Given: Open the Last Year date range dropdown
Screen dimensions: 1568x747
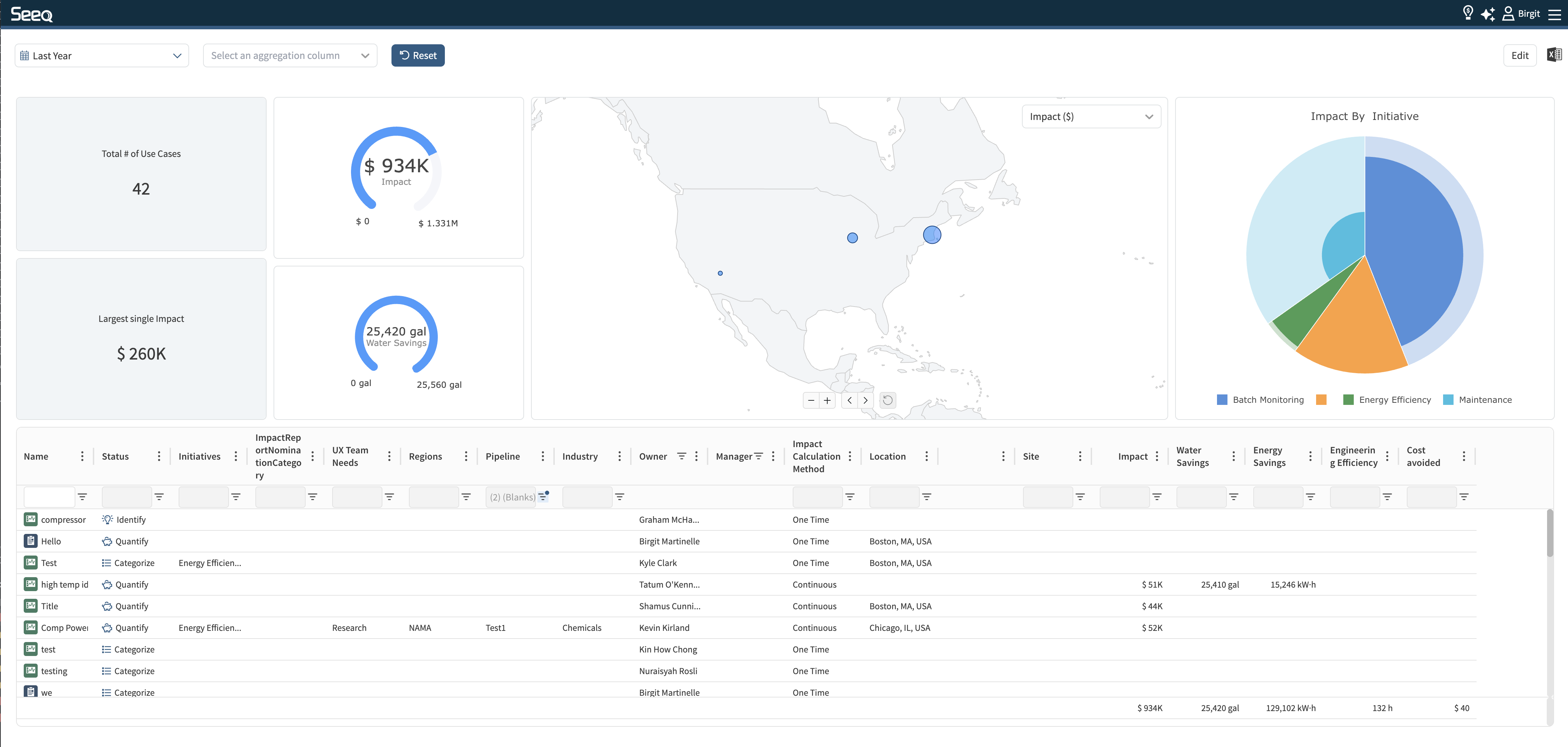Looking at the screenshot, I should pyautogui.click(x=102, y=56).
